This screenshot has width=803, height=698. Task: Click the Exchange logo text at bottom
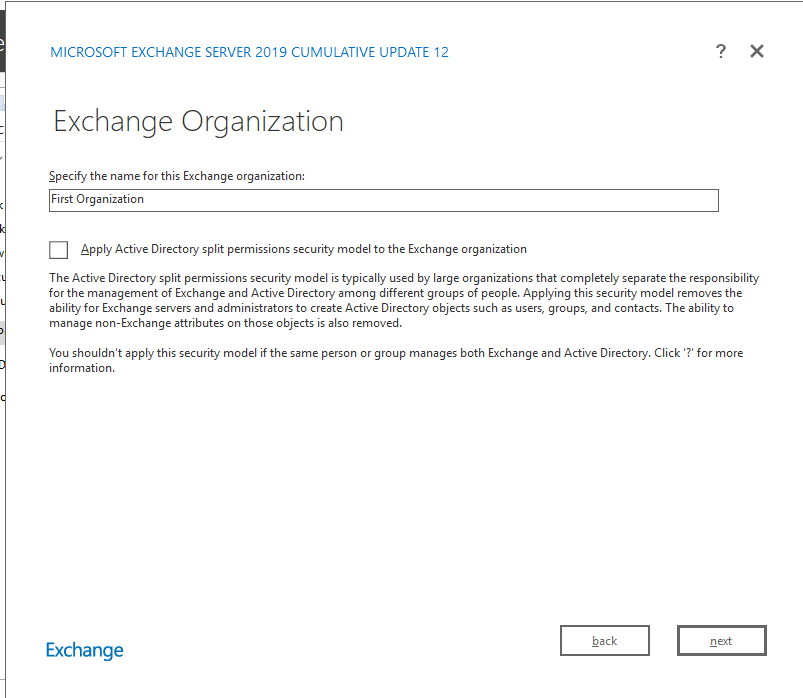tap(84, 650)
